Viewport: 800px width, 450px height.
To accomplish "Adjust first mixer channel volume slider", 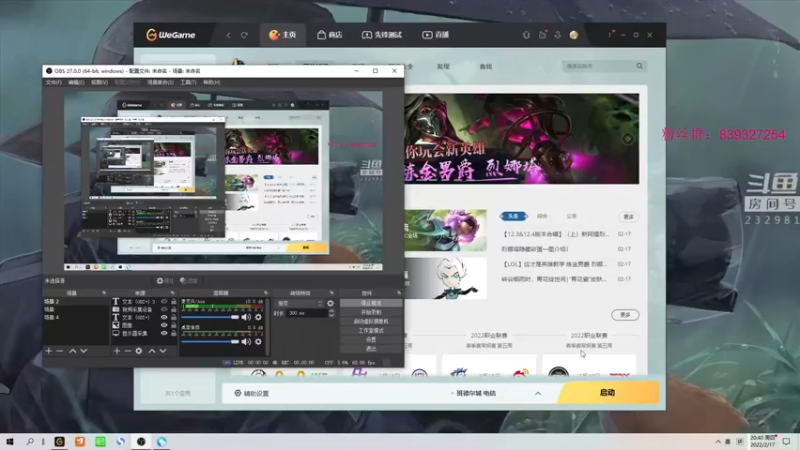I will pyautogui.click(x=210, y=317).
